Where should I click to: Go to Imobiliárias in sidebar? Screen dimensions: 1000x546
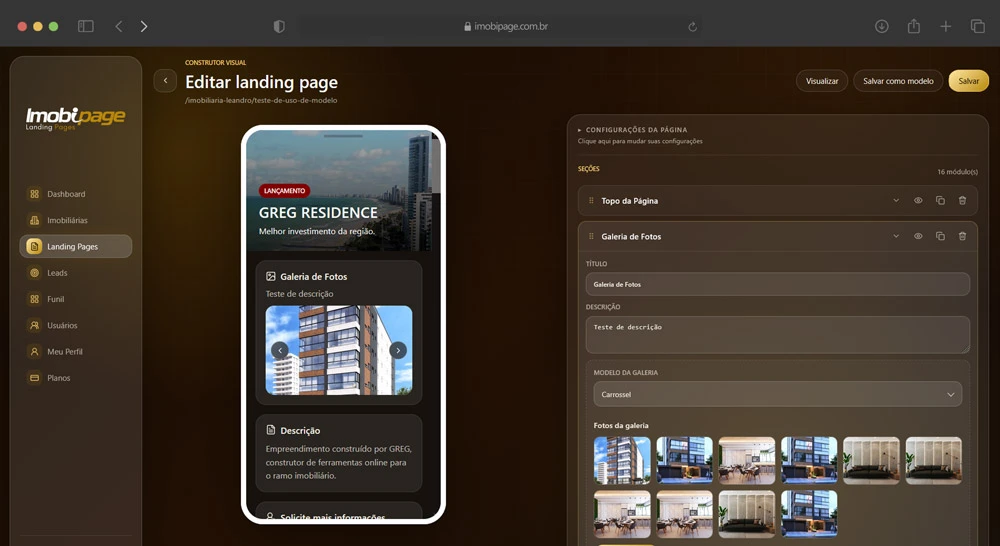coord(75,220)
